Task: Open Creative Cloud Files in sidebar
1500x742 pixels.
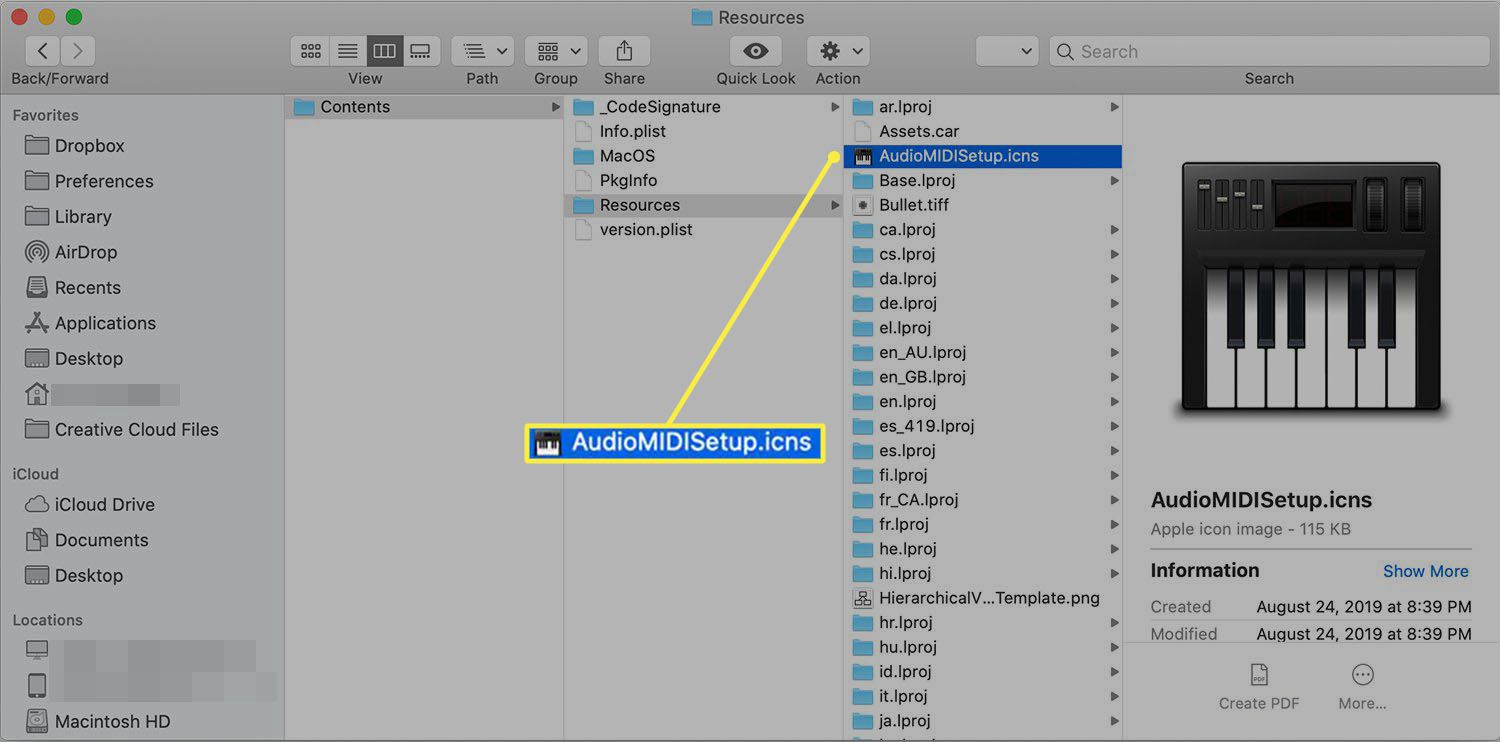Action: click(x=121, y=430)
